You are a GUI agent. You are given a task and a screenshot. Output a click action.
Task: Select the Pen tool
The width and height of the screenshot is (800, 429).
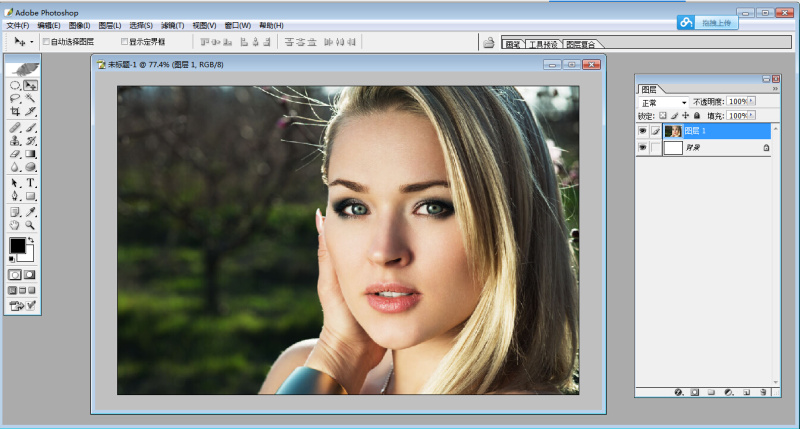click(15, 196)
